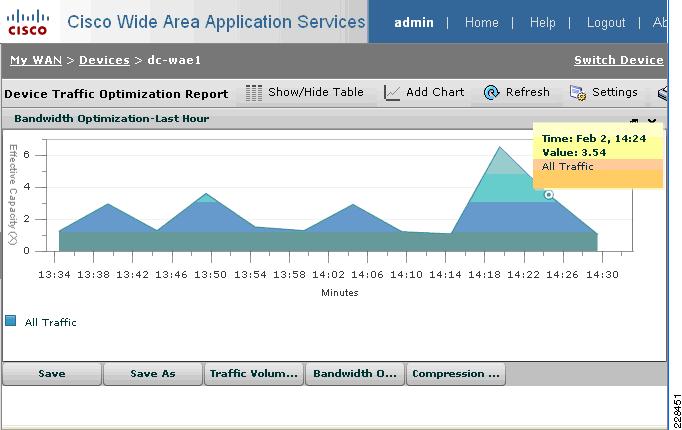Open the Compression ... tab
682x430 pixels.
pyautogui.click(x=456, y=374)
